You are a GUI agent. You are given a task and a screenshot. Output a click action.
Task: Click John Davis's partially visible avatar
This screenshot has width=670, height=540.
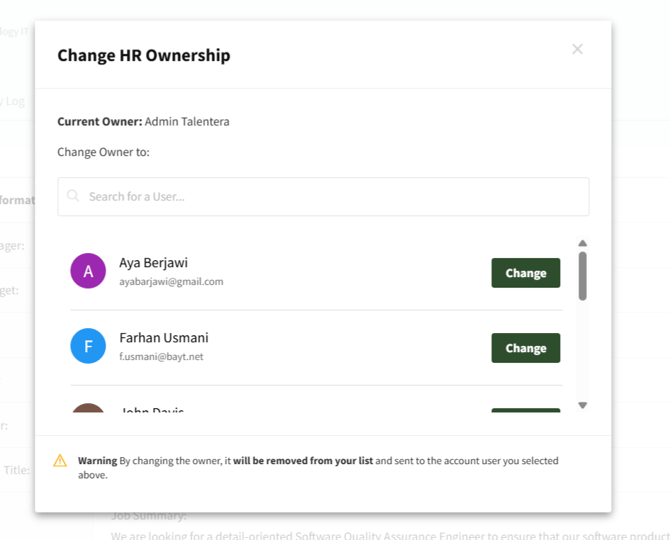[88, 408]
